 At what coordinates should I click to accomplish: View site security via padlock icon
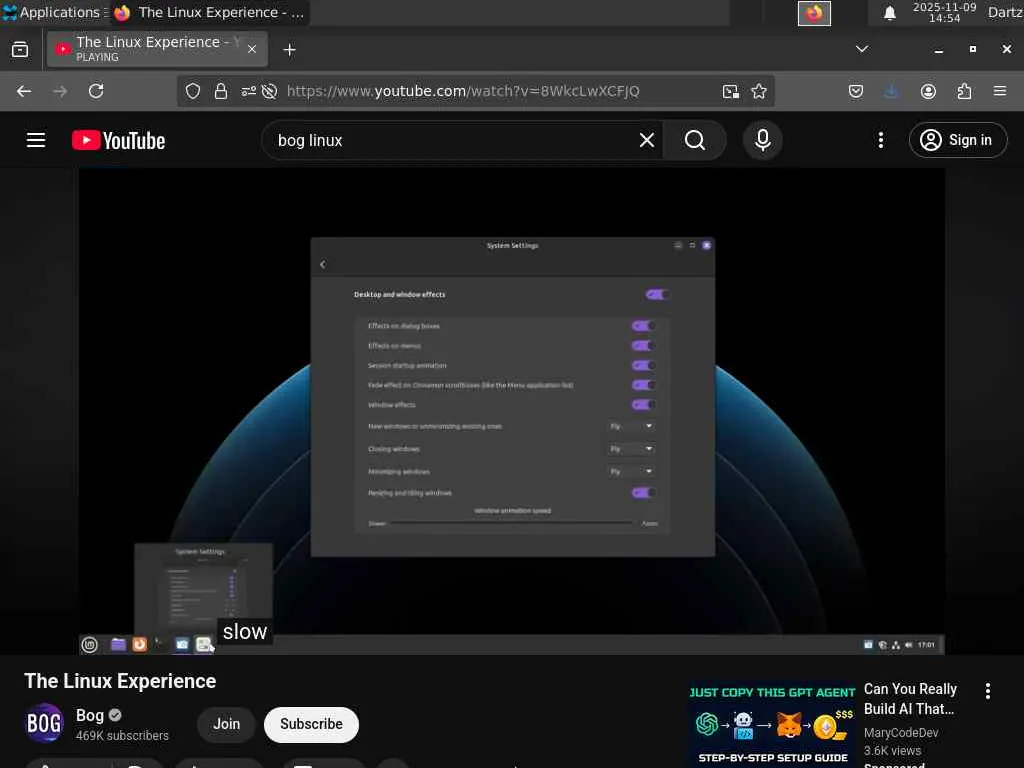click(221, 91)
